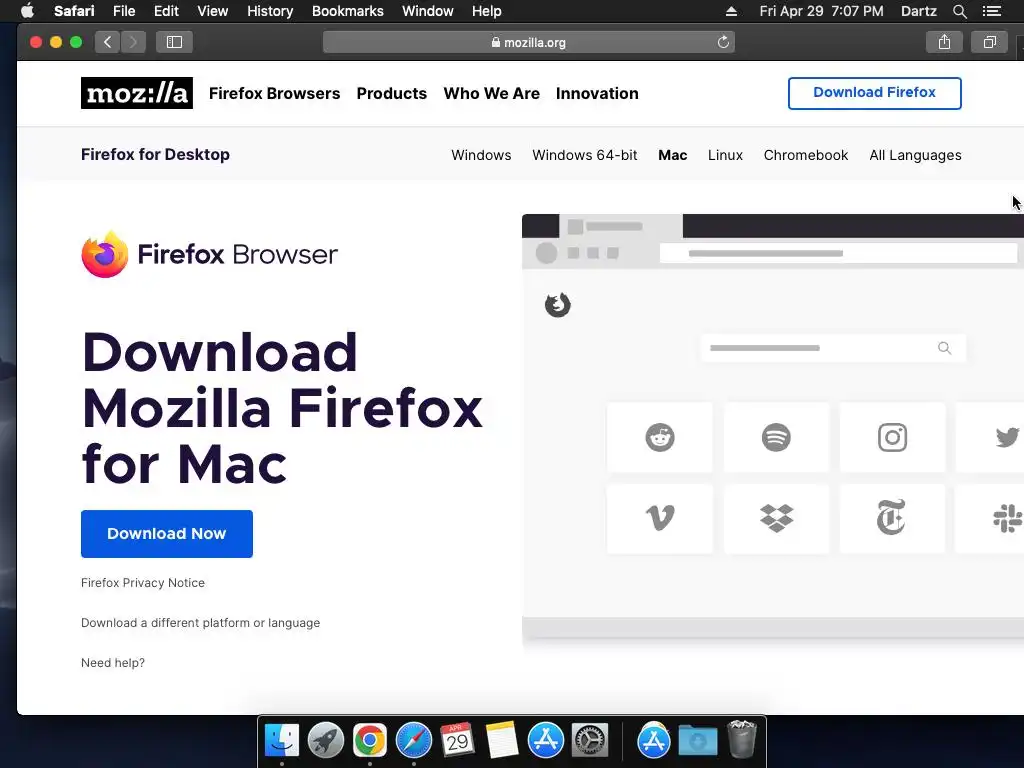Open Safari compass icon in Dock
The height and width of the screenshot is (768, 1024).
pos(414,740)
